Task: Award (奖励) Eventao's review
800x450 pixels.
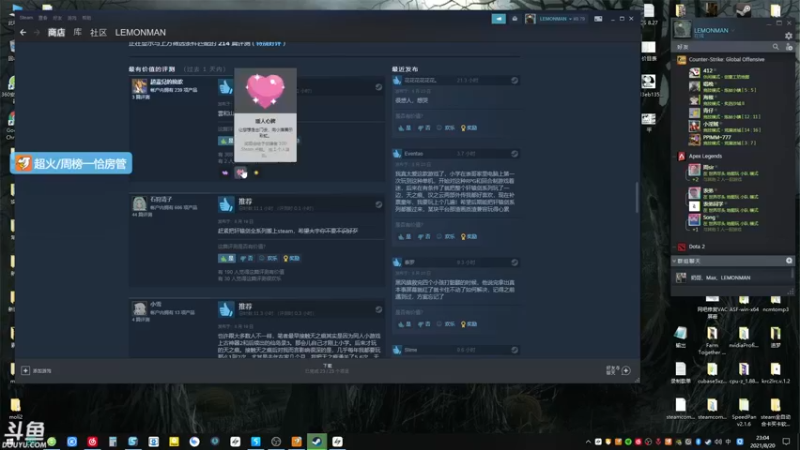Action: [469, 237]
